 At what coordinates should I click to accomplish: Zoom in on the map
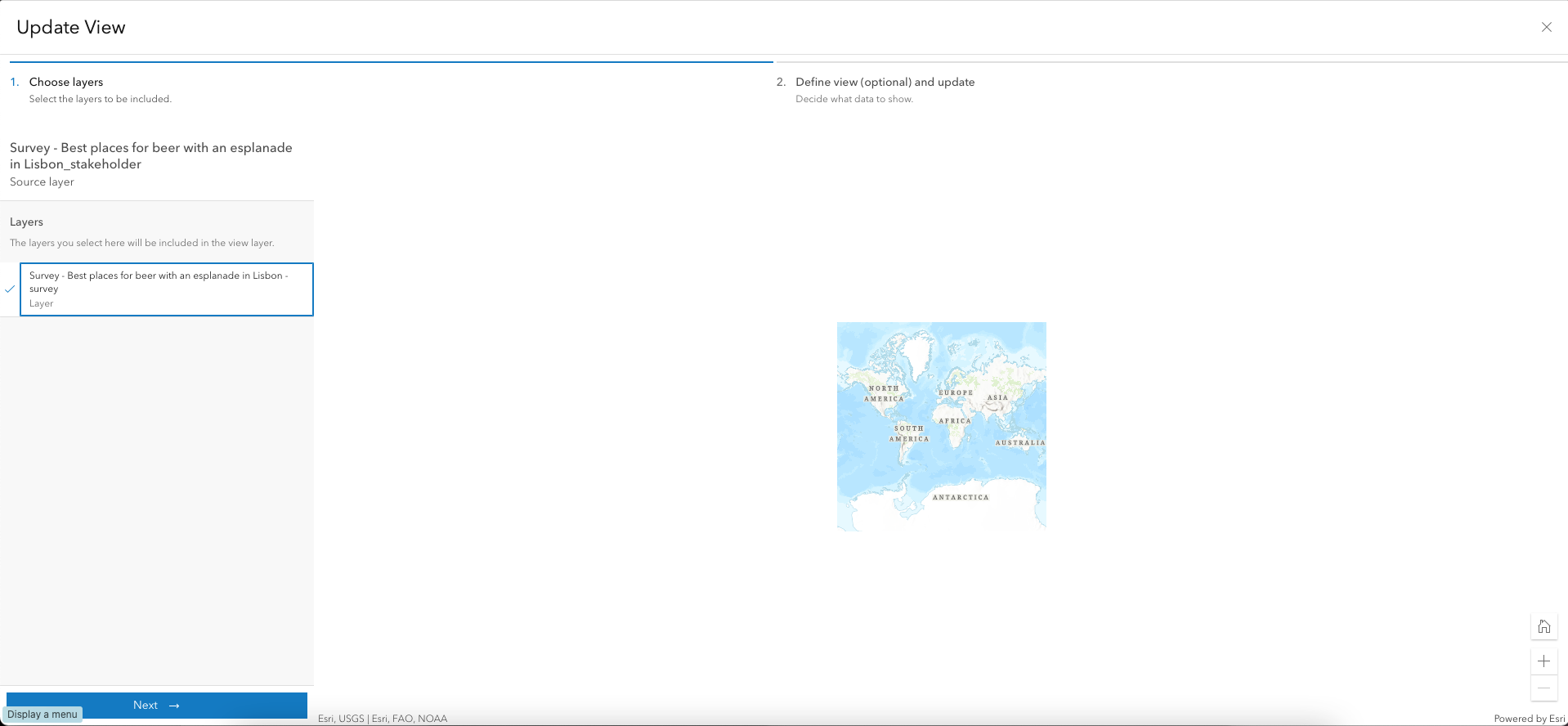[1543, 661]
